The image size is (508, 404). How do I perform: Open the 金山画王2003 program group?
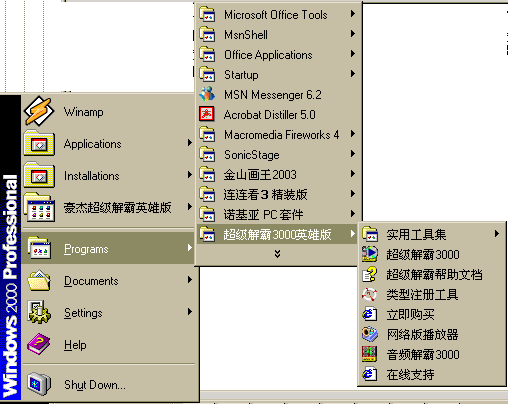(x=277, y=174)
